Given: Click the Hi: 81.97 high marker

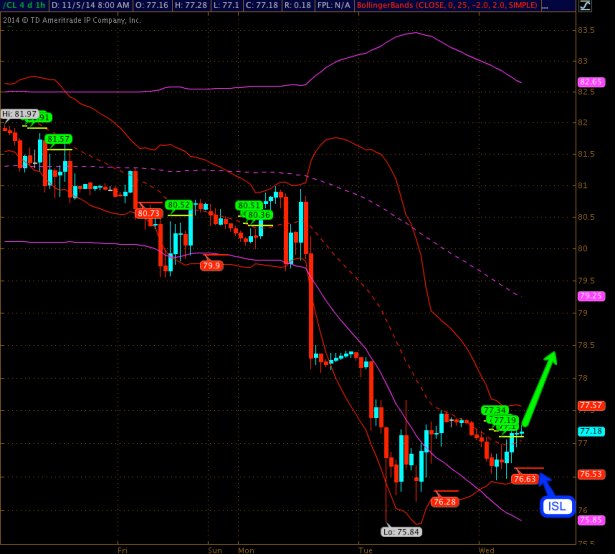Looking at the screenshot, I should click(19, 114).
